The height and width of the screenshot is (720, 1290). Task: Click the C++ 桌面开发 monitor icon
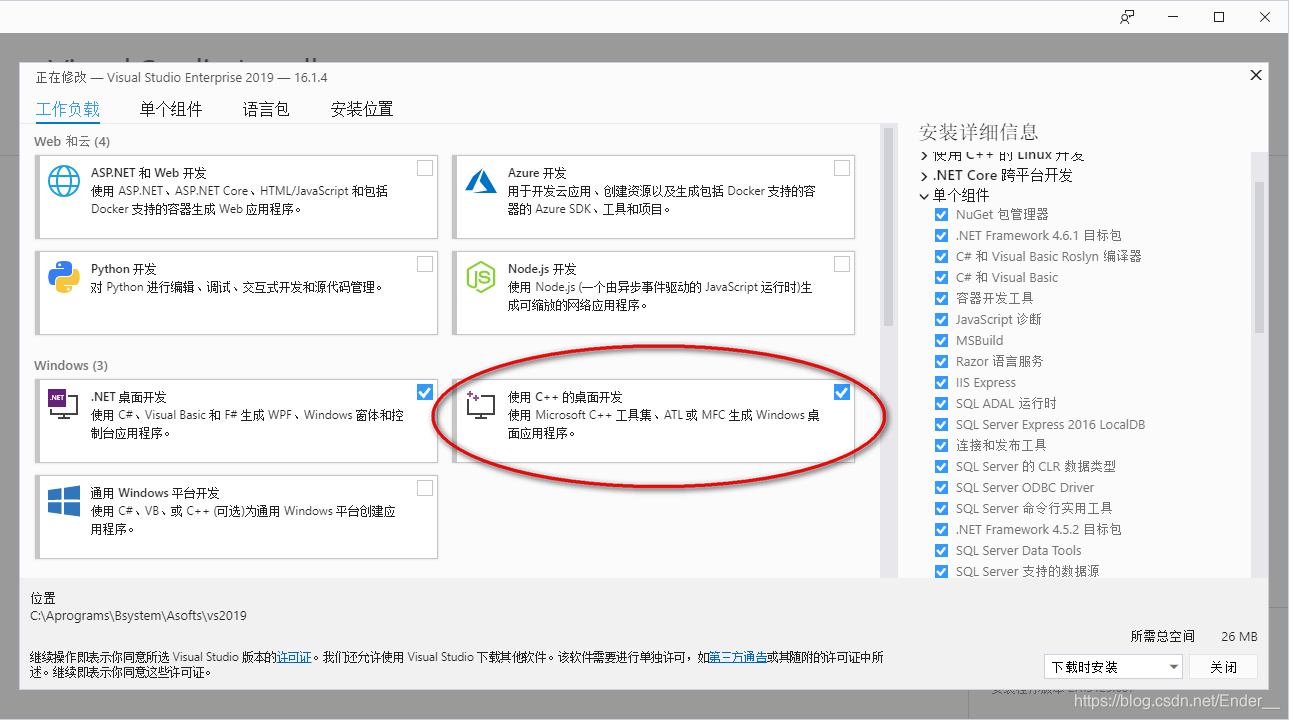pyautogui.click(x=481, y=404)
